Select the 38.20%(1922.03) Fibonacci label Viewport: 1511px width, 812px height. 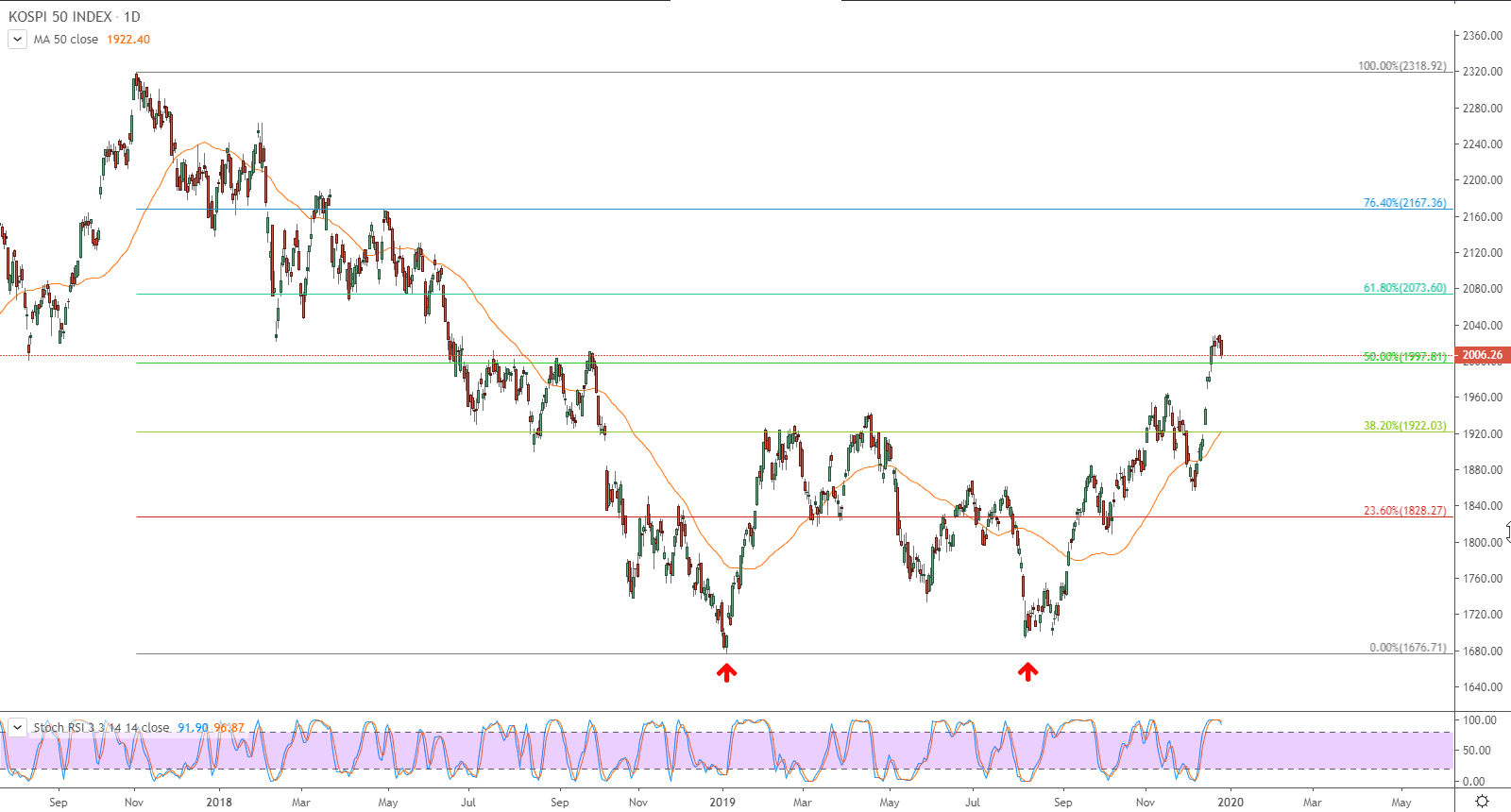(x=1404, y=426)
